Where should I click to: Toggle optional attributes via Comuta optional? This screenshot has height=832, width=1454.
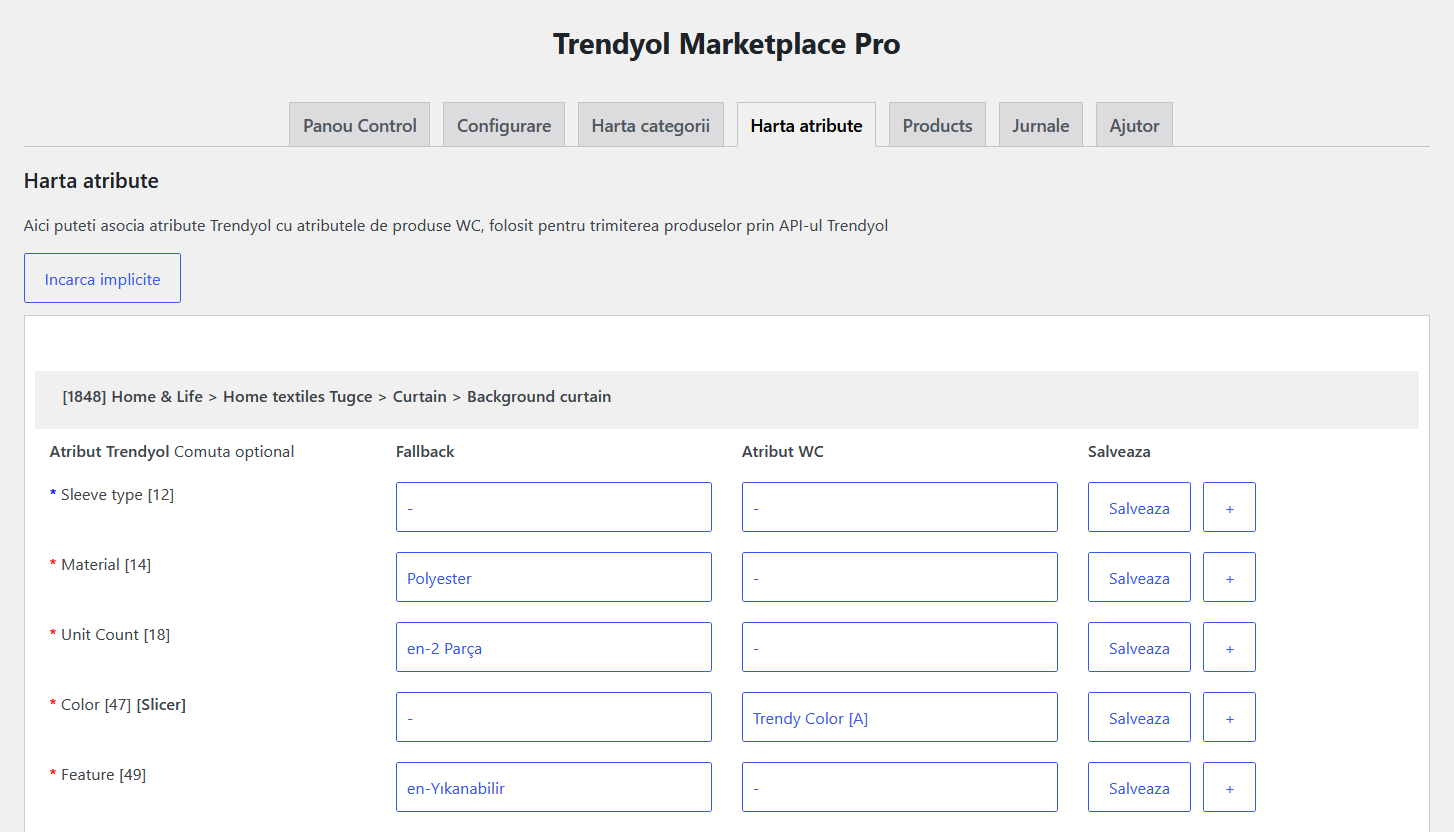click(234, 452)
